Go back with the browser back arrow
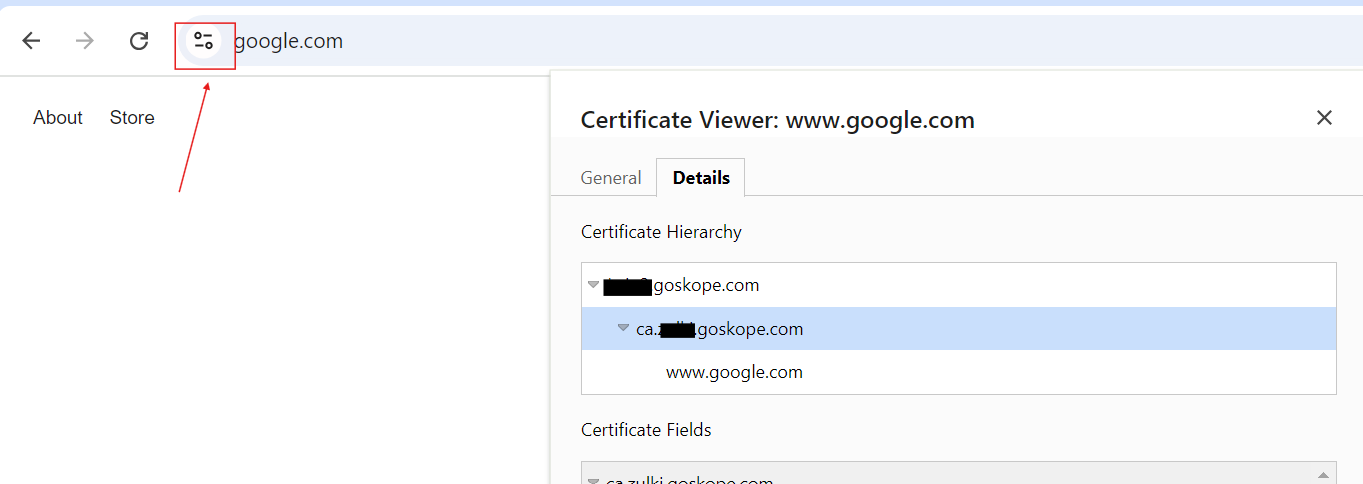This screenshot has width=1363, height=484. [31, 41]
